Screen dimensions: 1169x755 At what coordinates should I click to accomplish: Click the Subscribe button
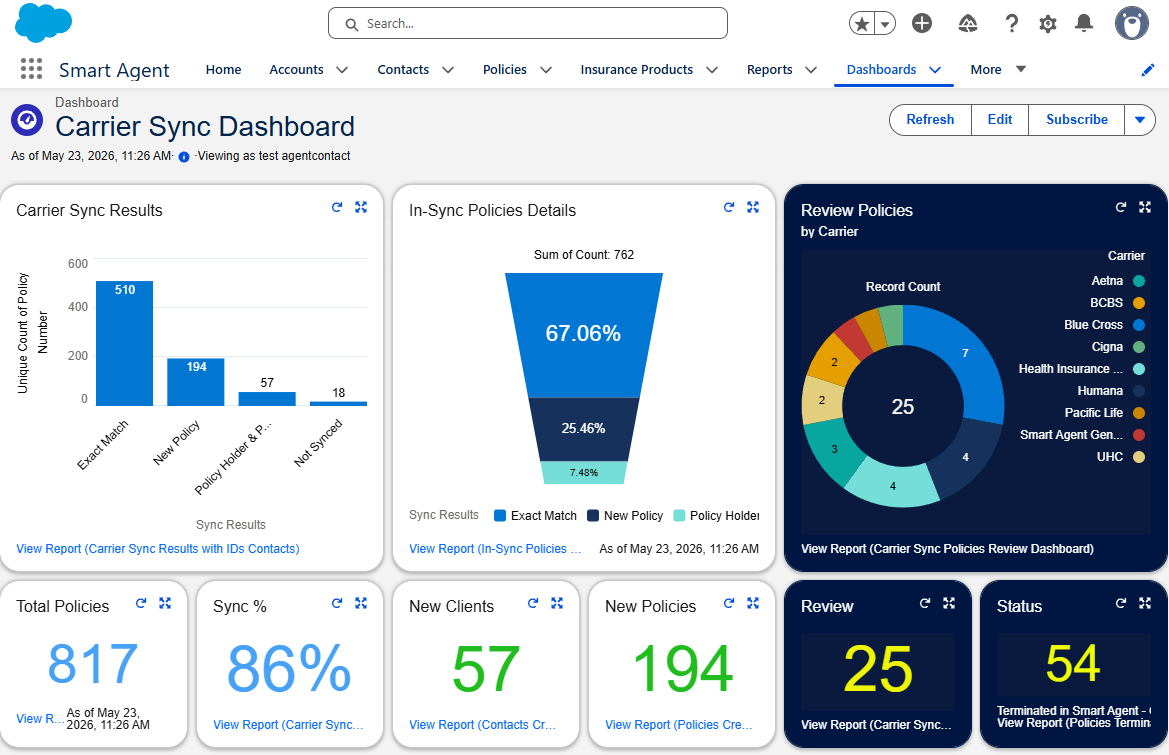[1077, 120]
